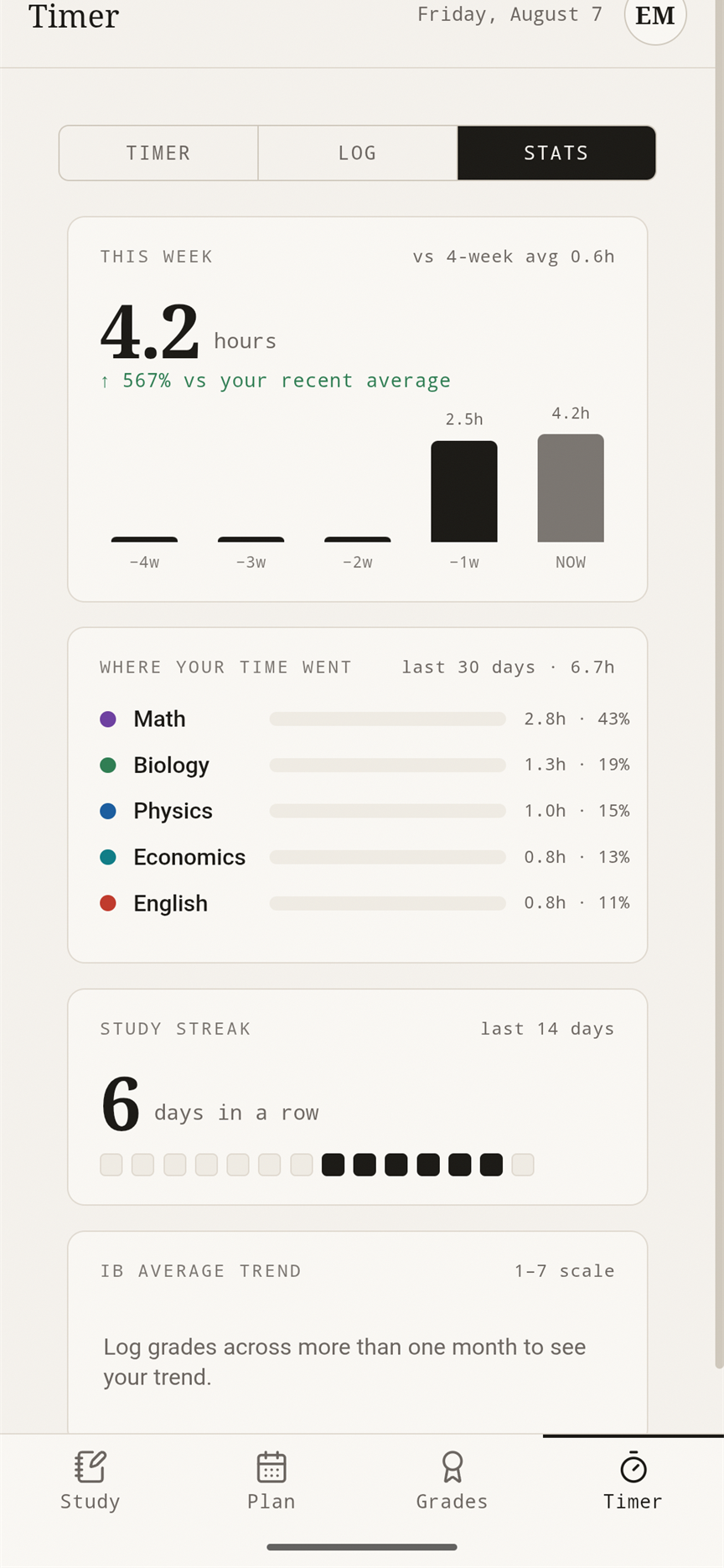The image size is (724, 1568).
Task: Click the Economics subject row label
Action: pos(189,857)
